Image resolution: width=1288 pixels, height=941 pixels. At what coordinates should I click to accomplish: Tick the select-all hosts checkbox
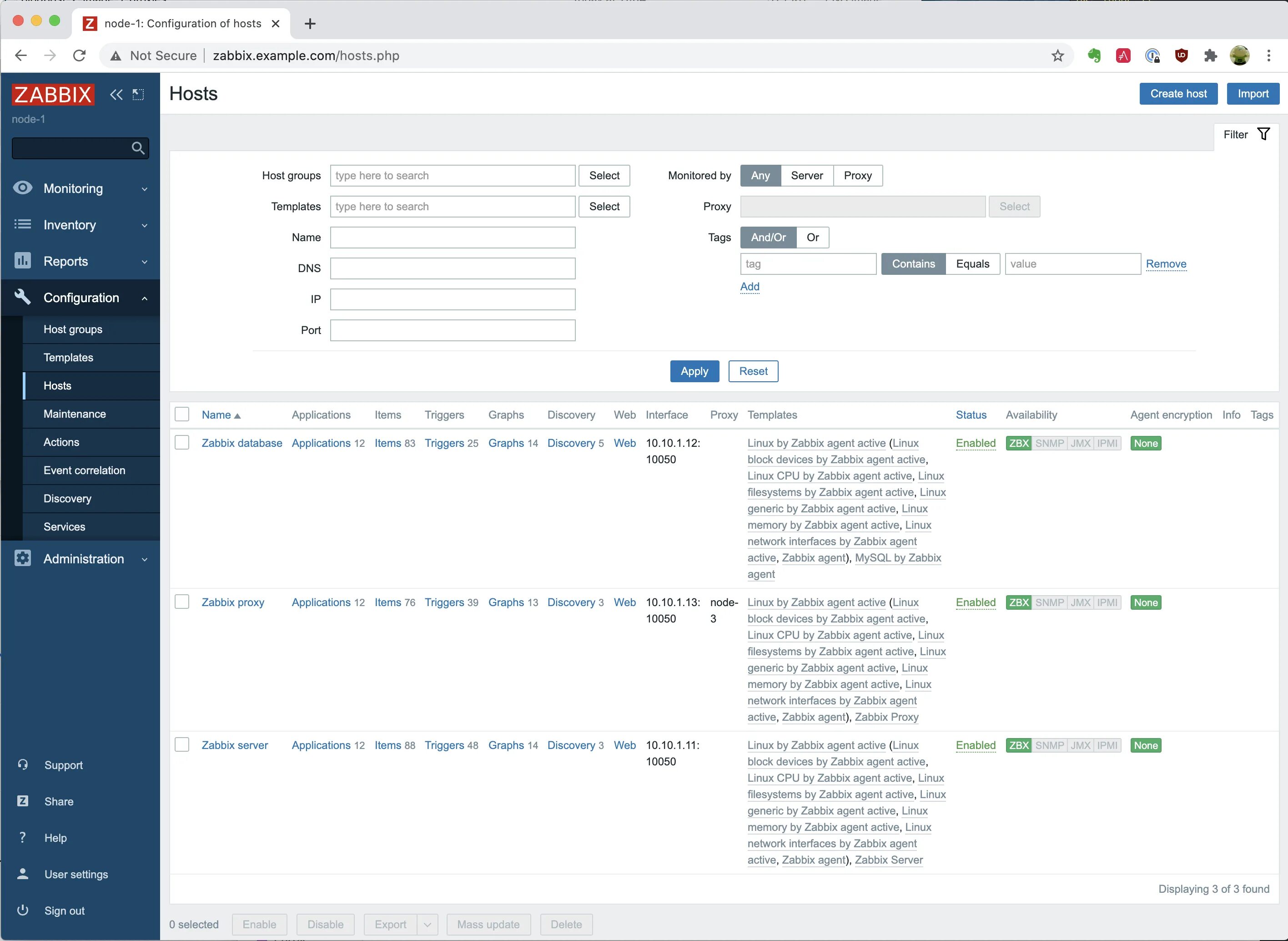pos(181,415)
